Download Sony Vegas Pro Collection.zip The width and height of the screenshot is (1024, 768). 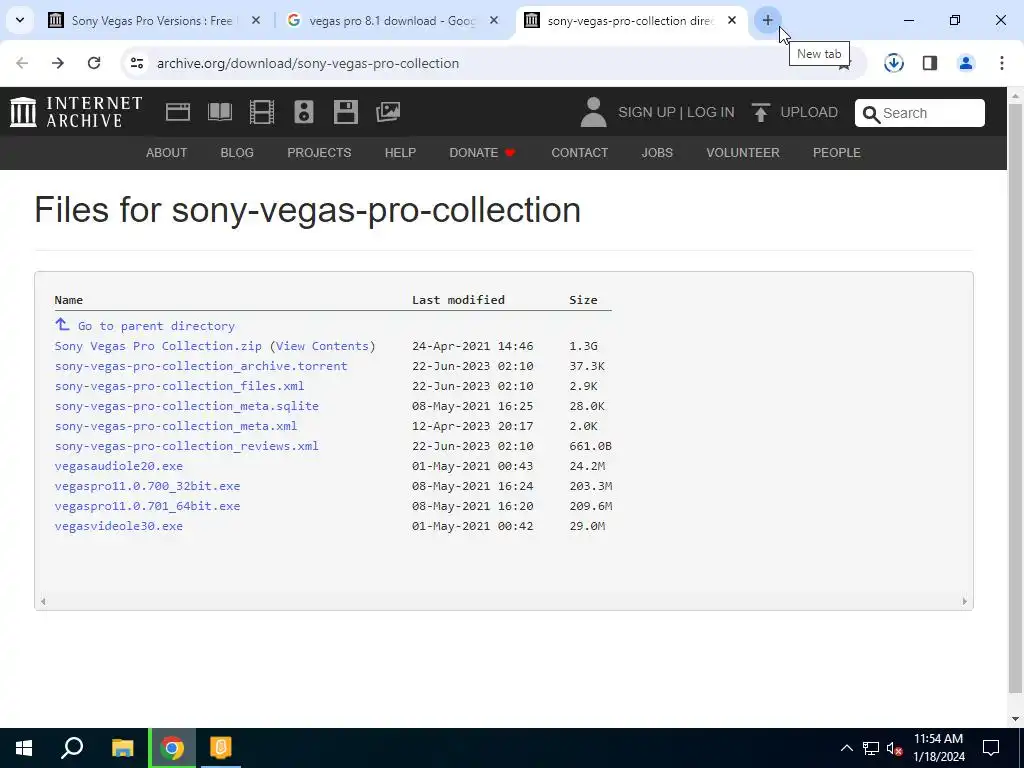[158, 346]
